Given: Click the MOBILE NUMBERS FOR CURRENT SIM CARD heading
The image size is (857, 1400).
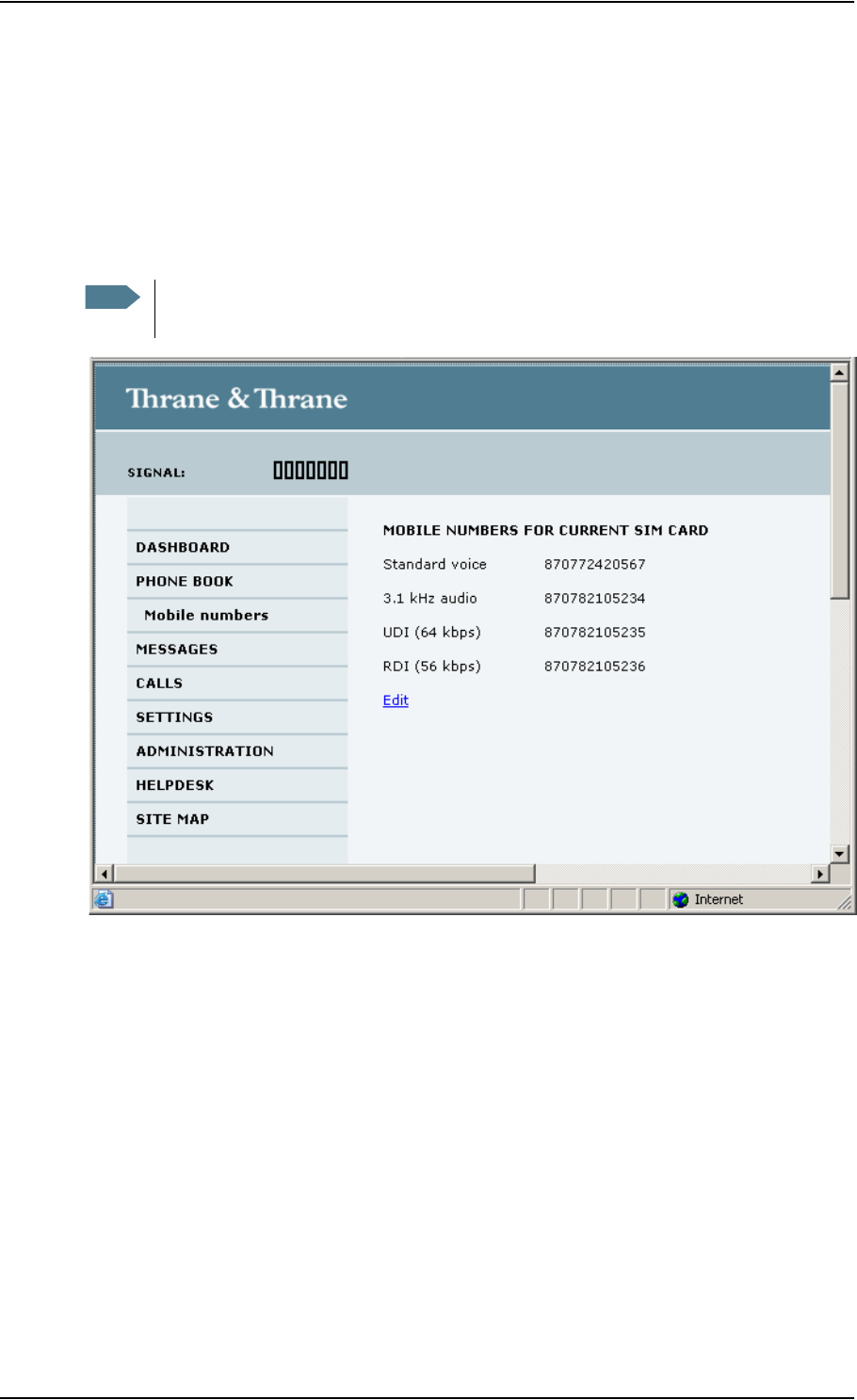Looking at the screenshot, I should (x=545, y=530).
